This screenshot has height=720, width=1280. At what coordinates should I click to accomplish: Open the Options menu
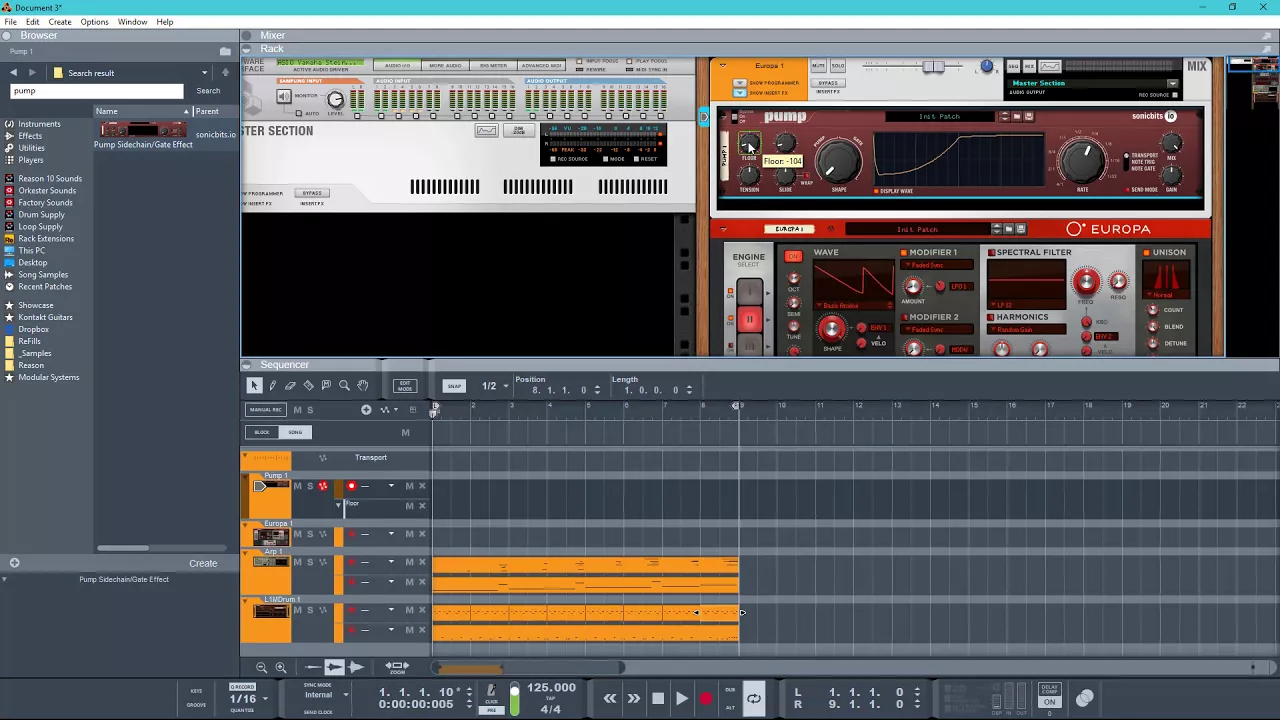(94, 22)
